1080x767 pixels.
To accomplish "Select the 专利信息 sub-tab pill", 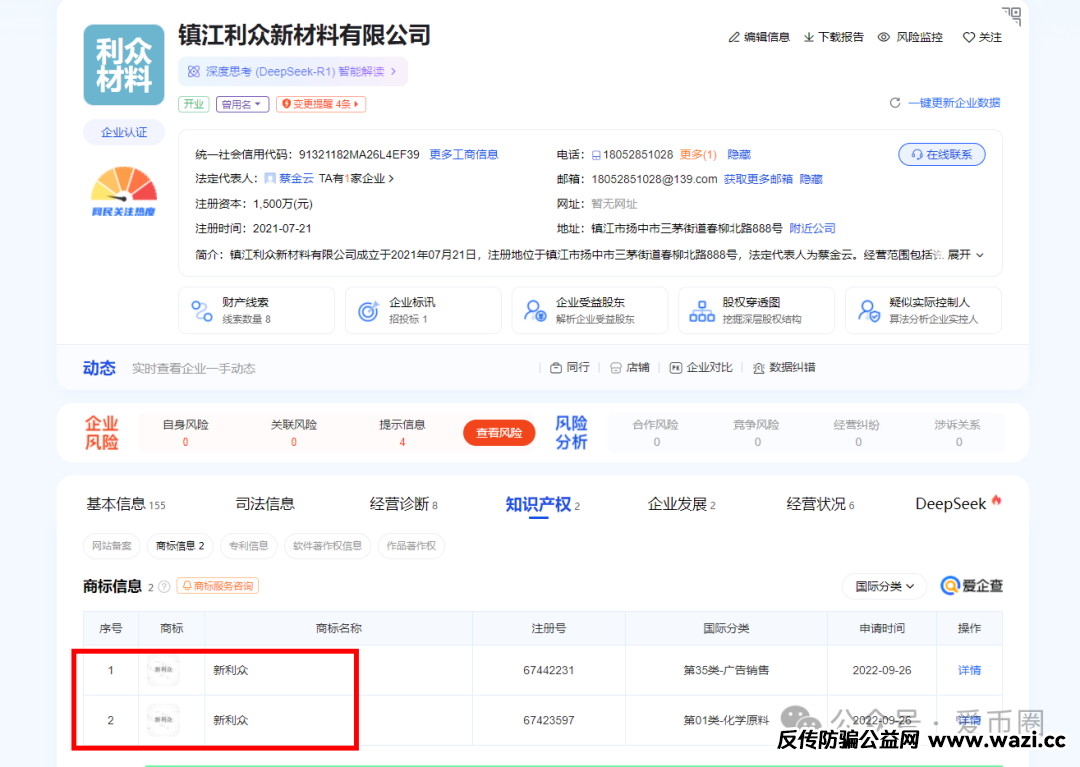I will (x=249, y=545).
